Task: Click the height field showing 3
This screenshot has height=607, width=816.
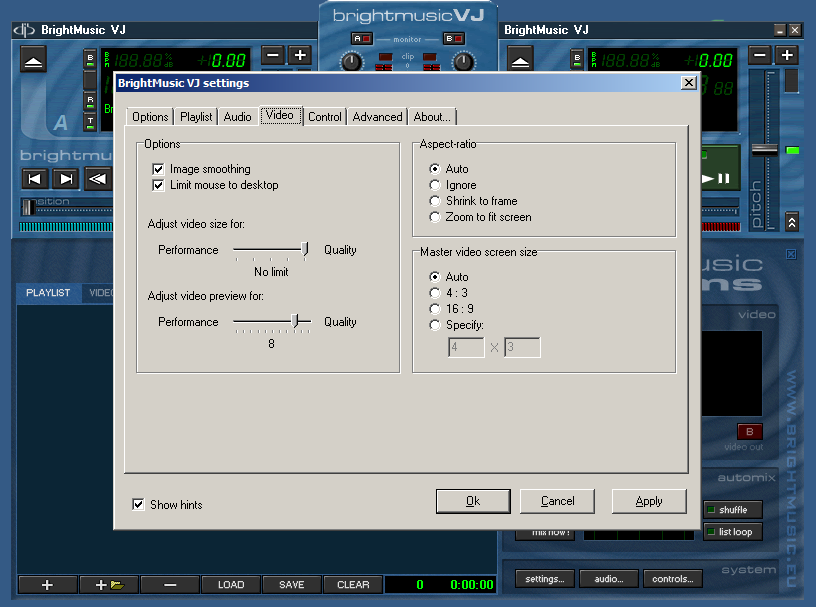Action: pos(522,347)
